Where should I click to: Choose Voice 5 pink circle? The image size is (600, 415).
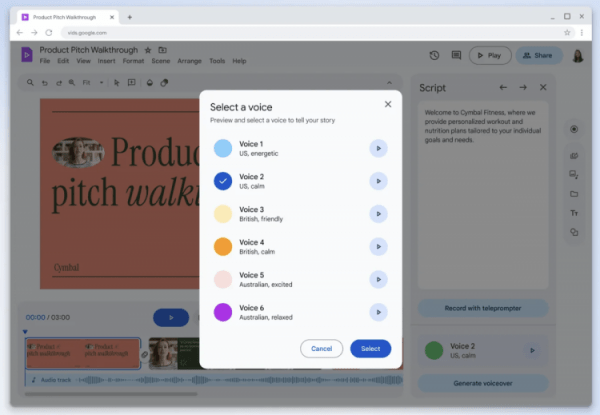click(x=223, y=280)
